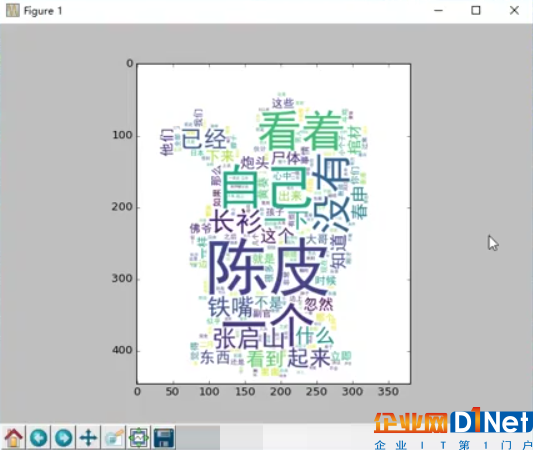Click the word 没有 in word cloud
This screenshot has width=533, height=450.
point(331,194)
